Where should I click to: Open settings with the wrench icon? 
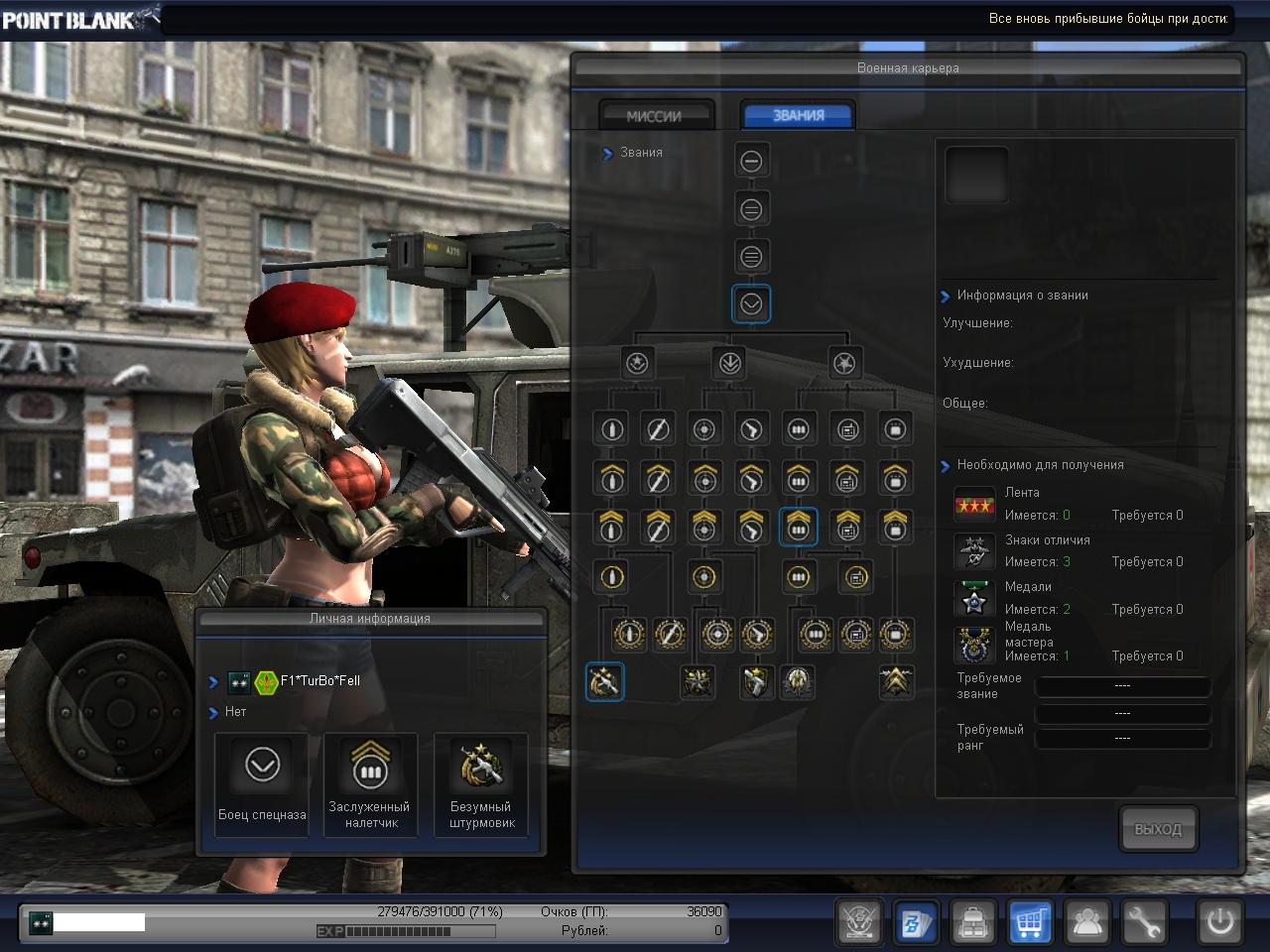tap(1144, 923)
